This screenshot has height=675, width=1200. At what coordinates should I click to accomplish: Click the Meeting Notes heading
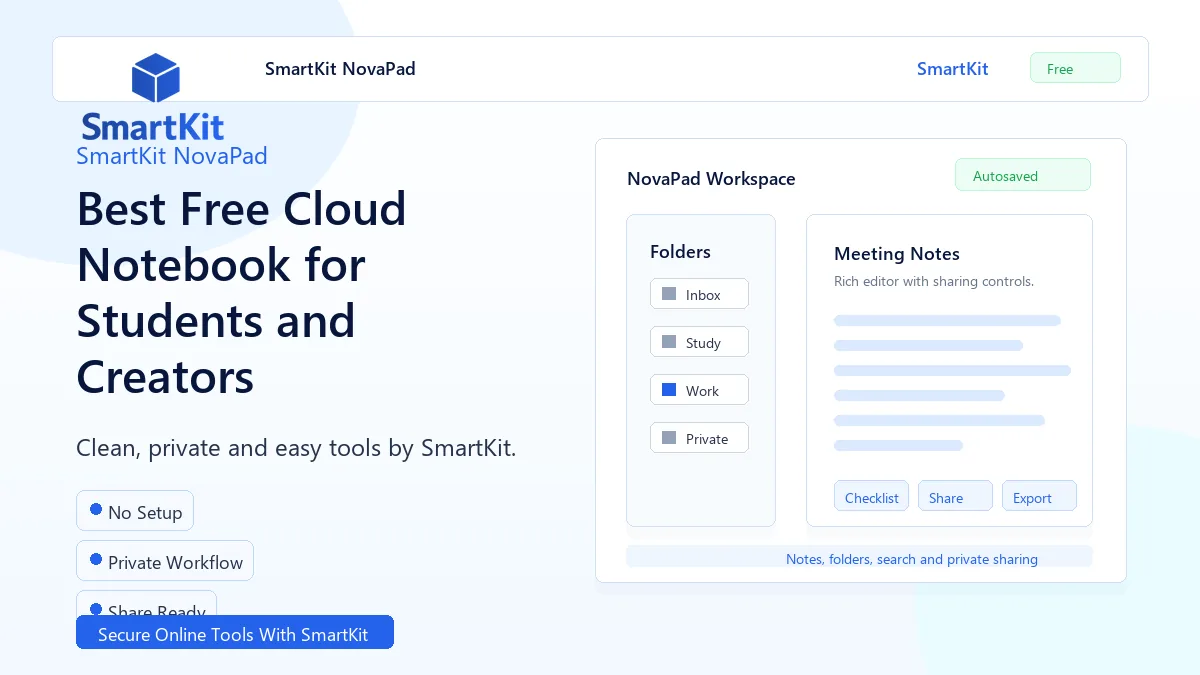[897, 254]
